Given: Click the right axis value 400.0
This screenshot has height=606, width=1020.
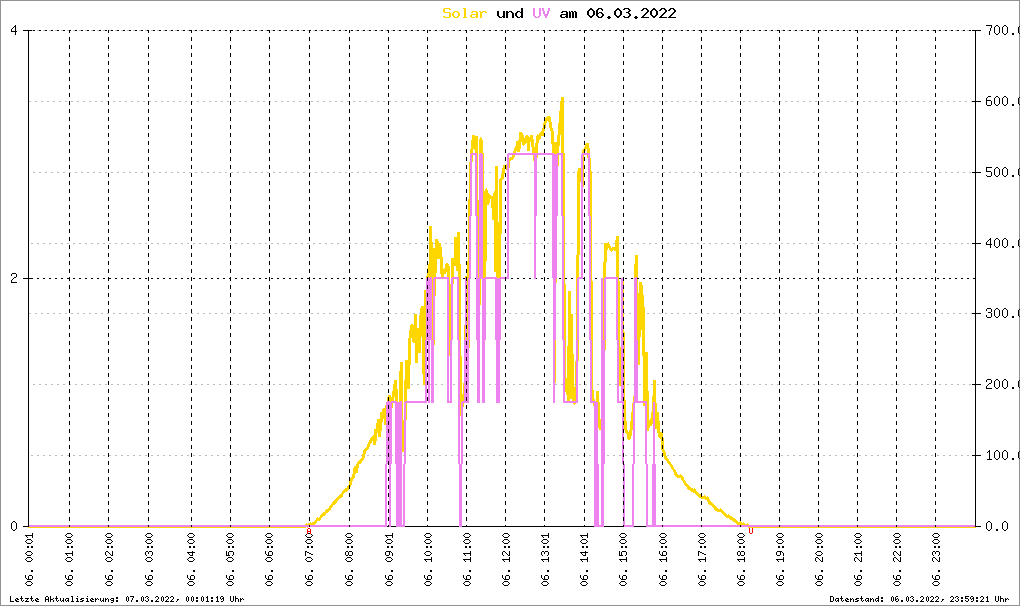Looking at the screenshot, I should [1002, 243].
